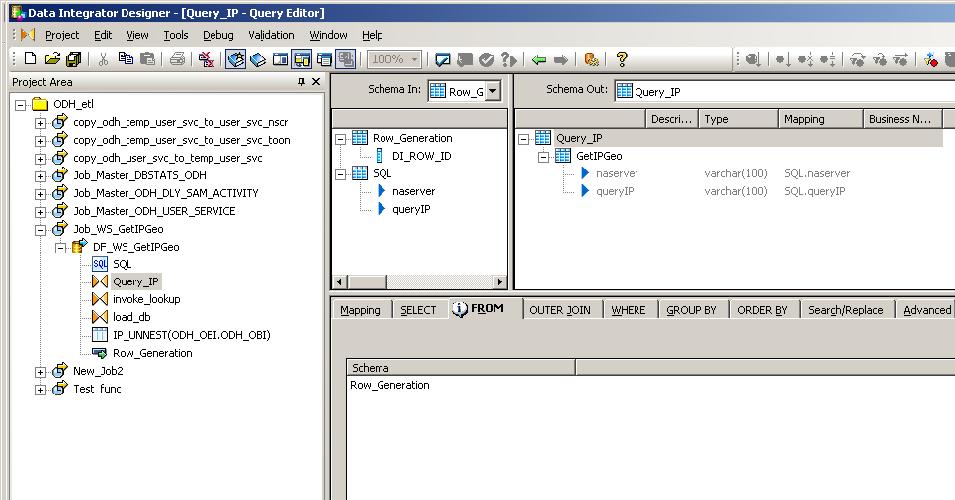Click the Mapping column header

[820, 119]
